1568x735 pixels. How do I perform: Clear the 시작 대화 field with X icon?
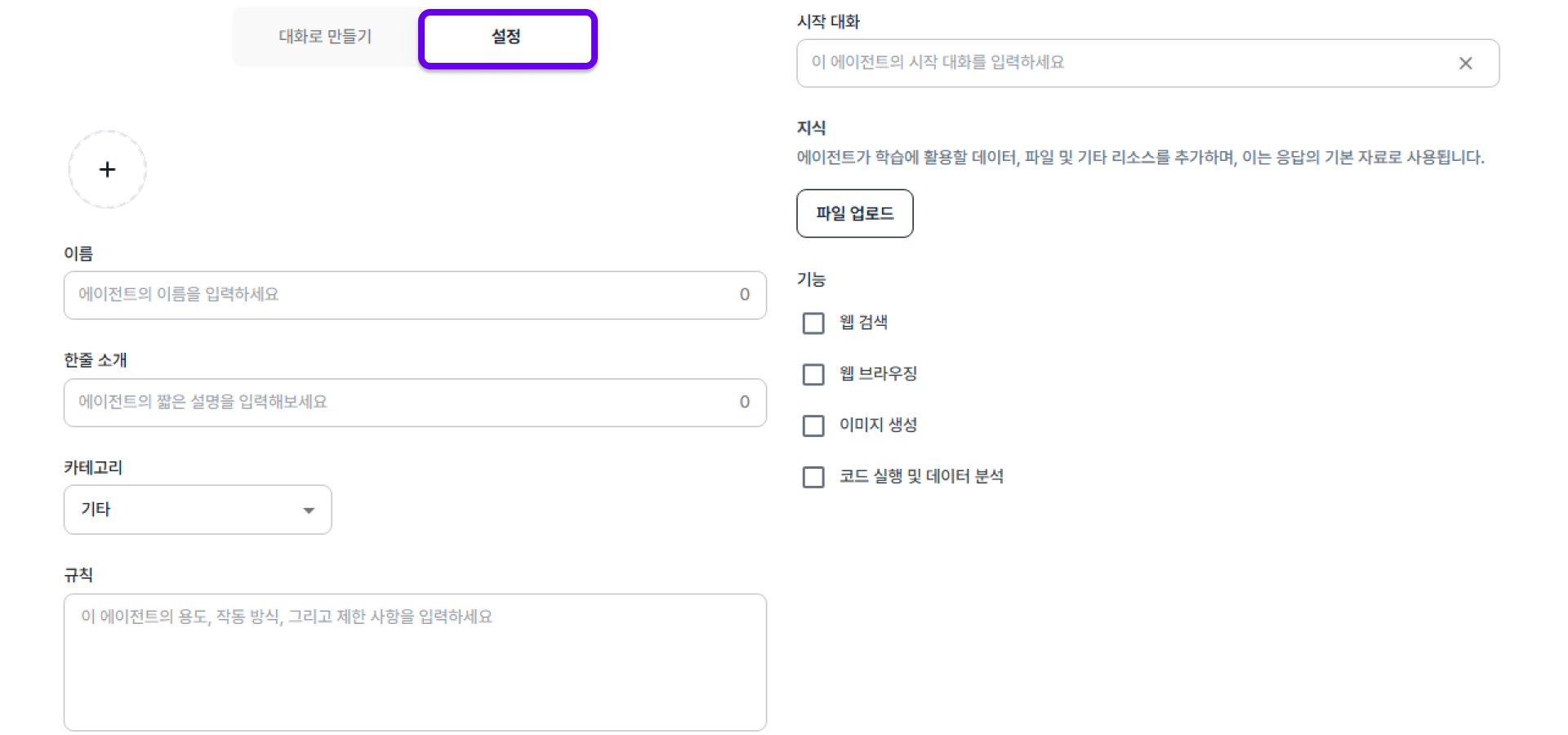1465,63
